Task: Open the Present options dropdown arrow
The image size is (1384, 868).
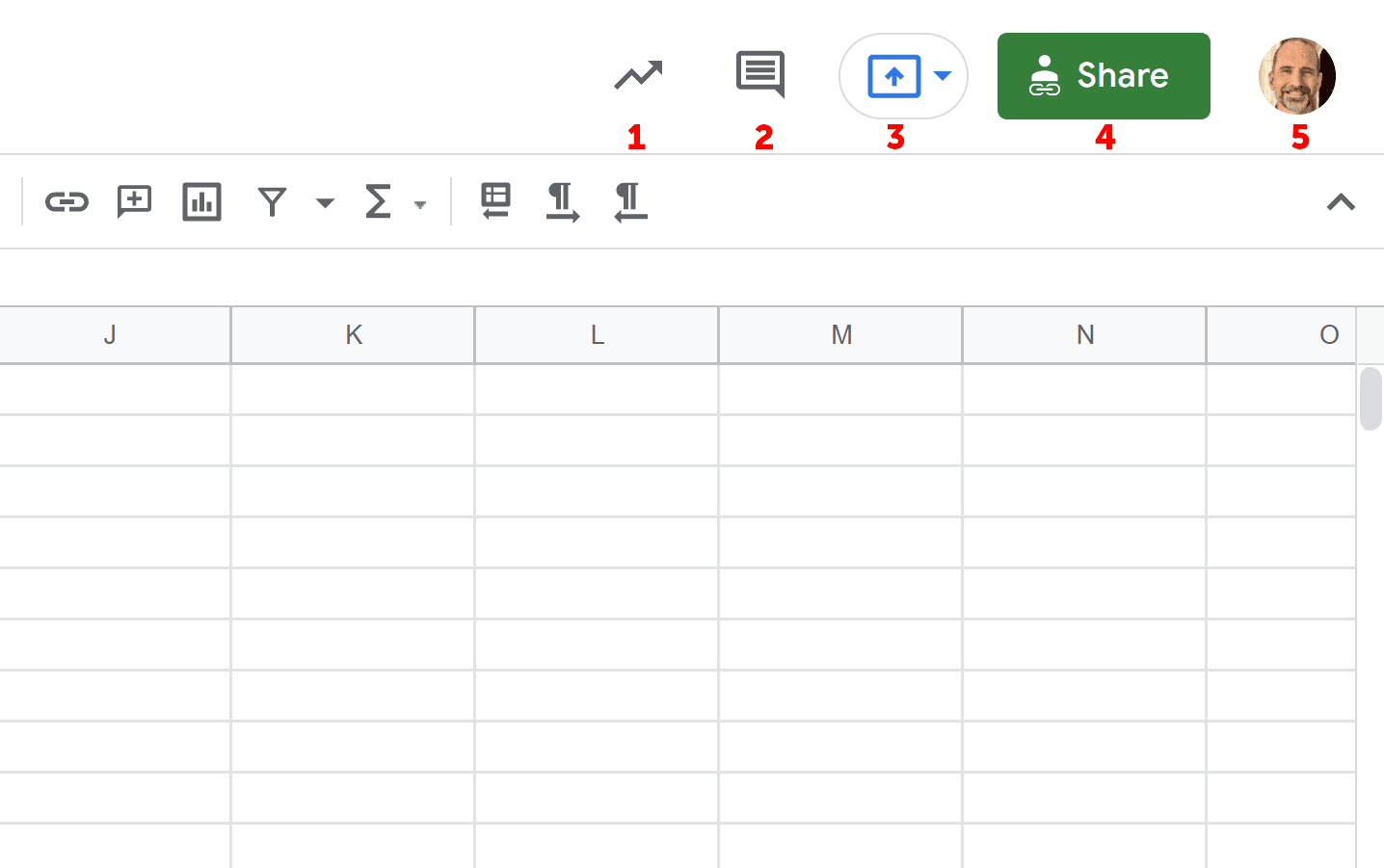Action: pos(942,75)
